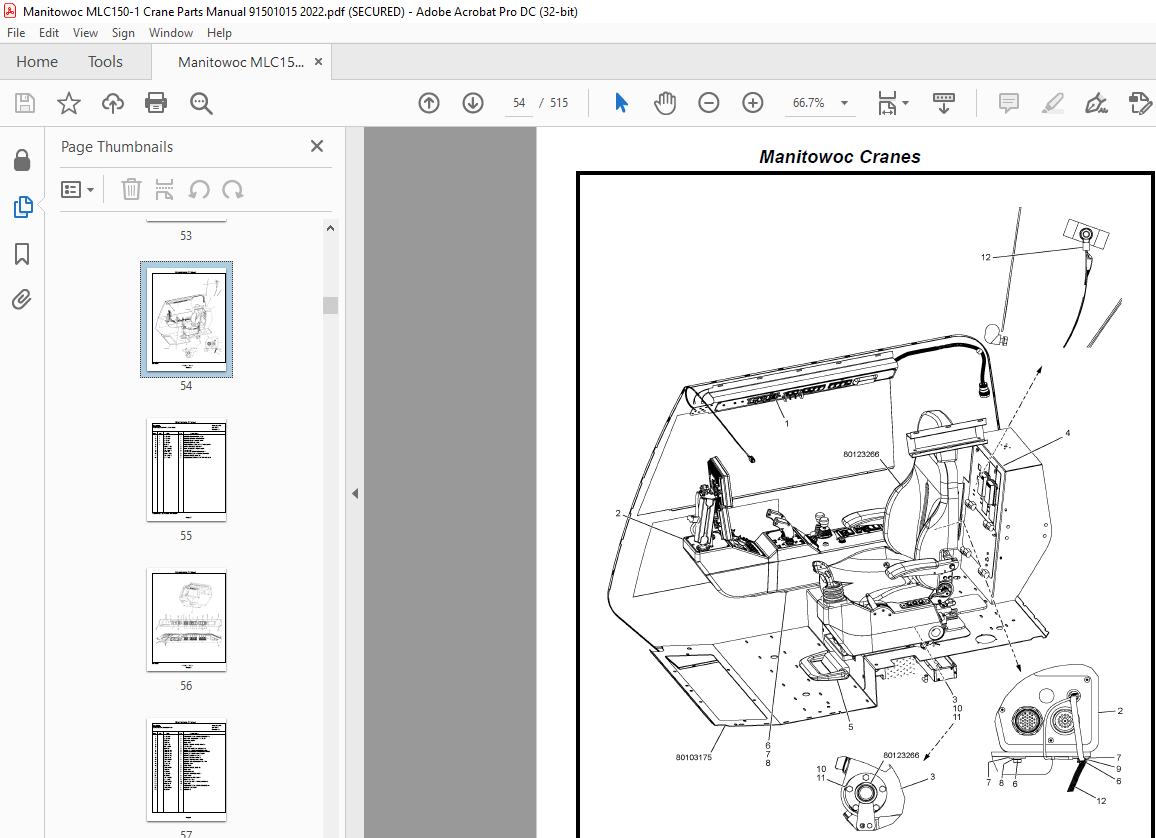Add document to starred with the star icon

coord(69,103)
